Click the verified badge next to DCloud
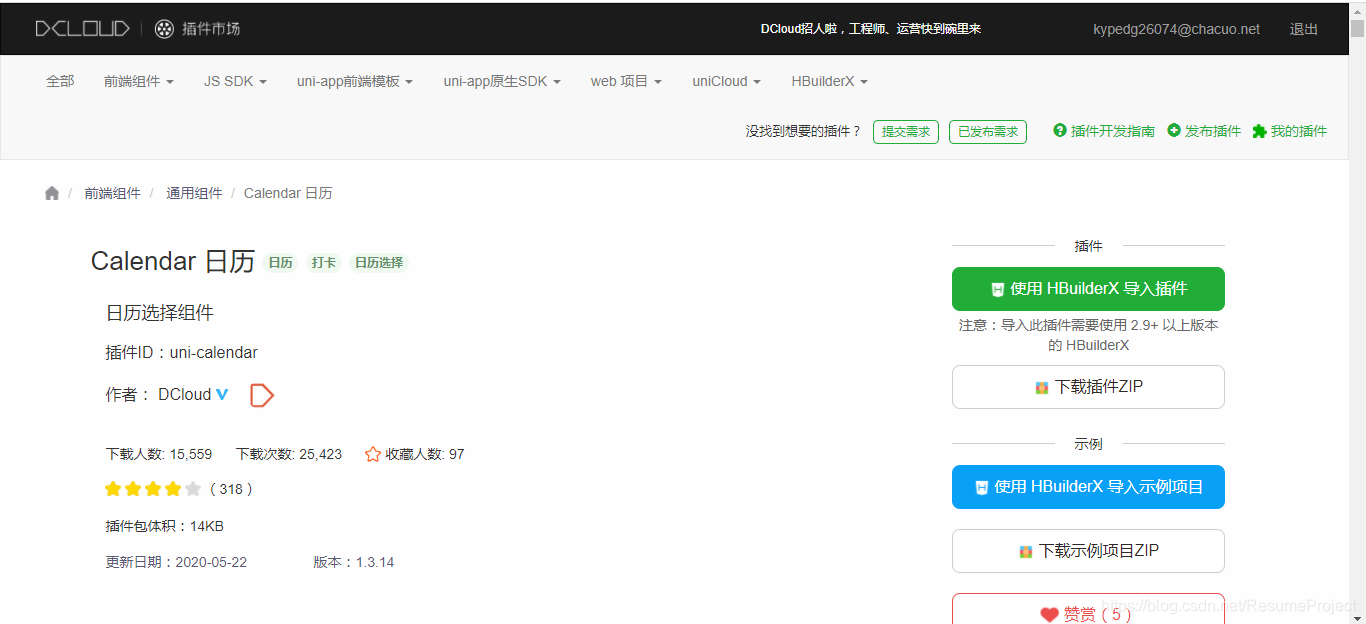1366x624 pixels. click(x=222, y=394)
